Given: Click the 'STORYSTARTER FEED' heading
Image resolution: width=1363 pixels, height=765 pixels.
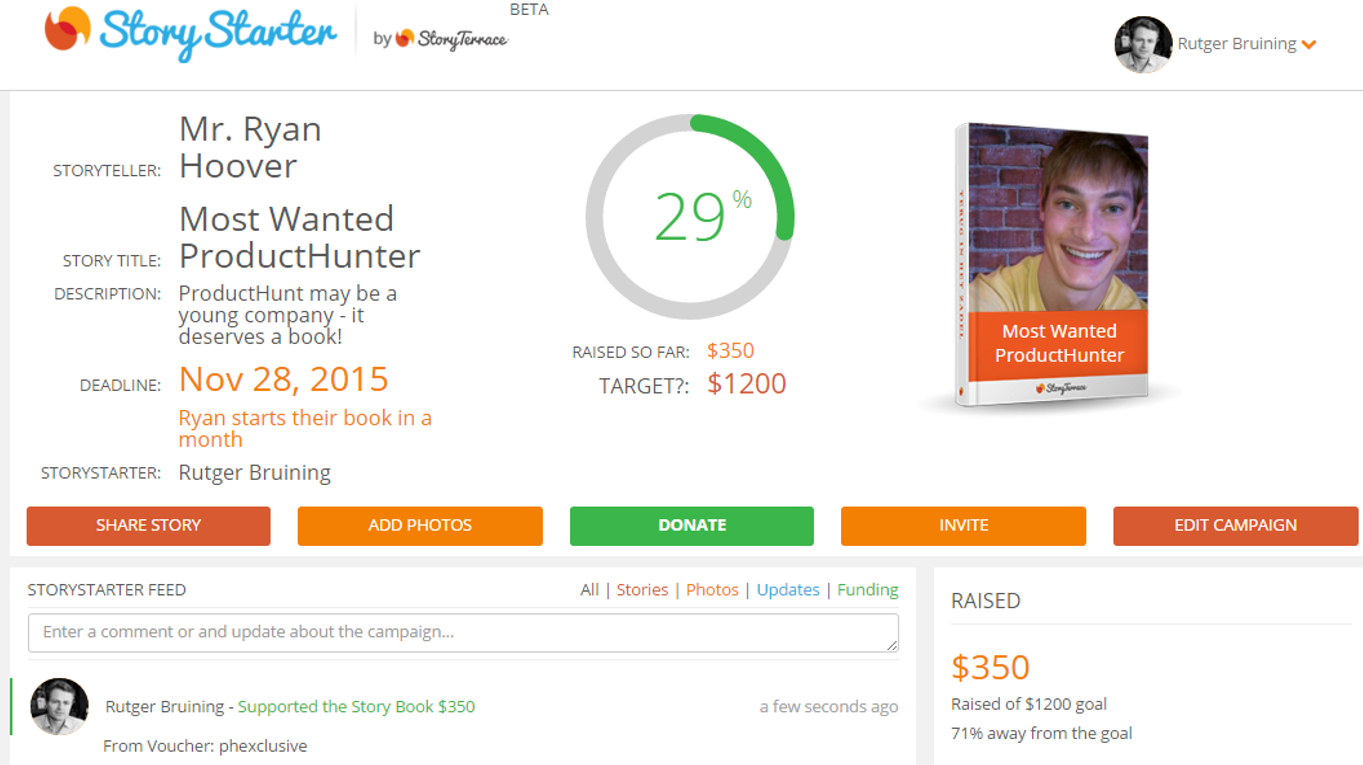Looking at the screenshot, I should [x=107, y=590].
